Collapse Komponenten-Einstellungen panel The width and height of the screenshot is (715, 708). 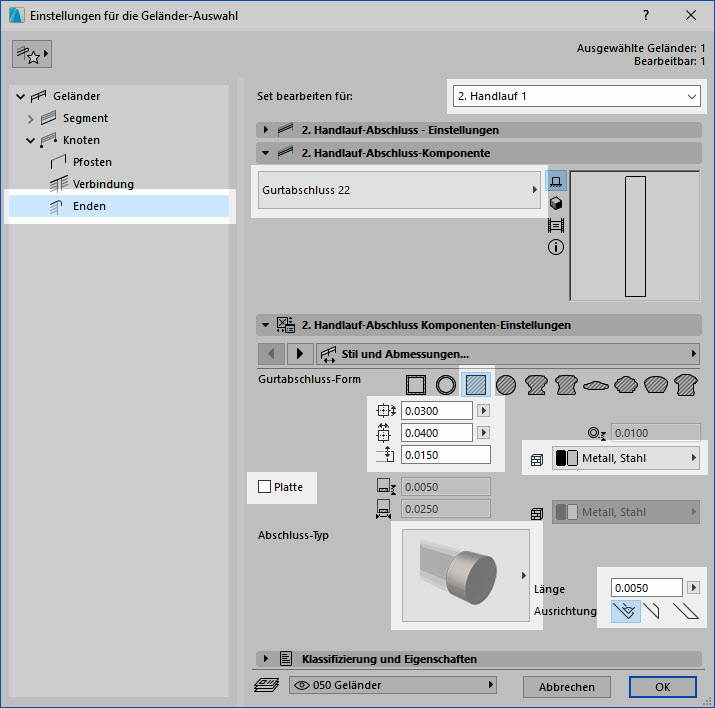tap(266, 325)
